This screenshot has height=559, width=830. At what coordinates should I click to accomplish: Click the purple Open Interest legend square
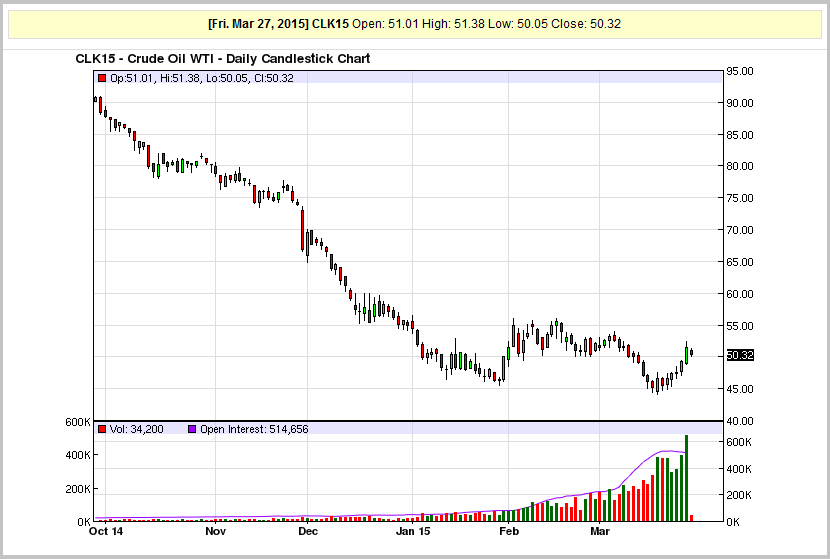pos(192,429)
